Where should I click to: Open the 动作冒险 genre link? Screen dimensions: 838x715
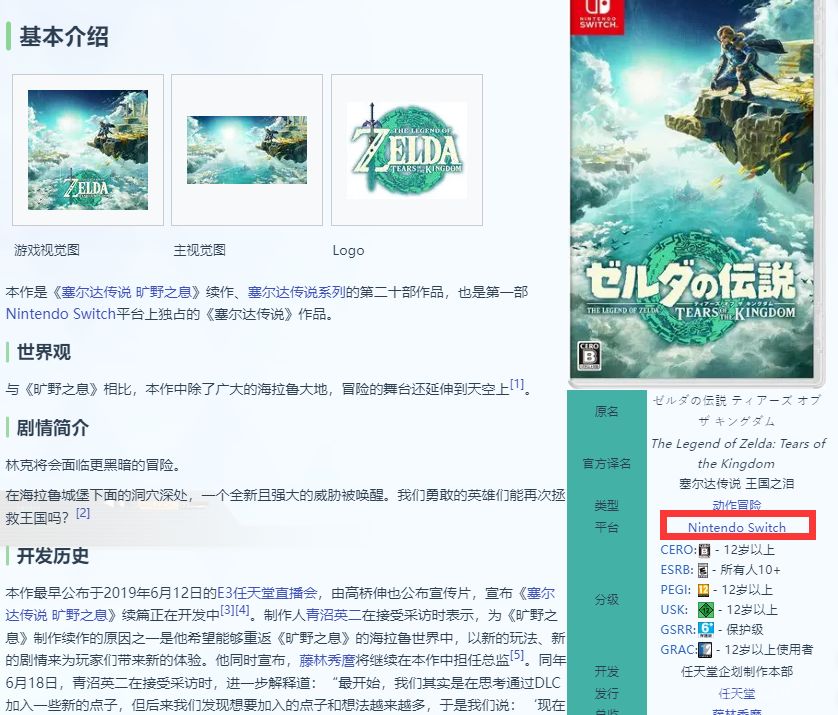(x=737, y=505)
